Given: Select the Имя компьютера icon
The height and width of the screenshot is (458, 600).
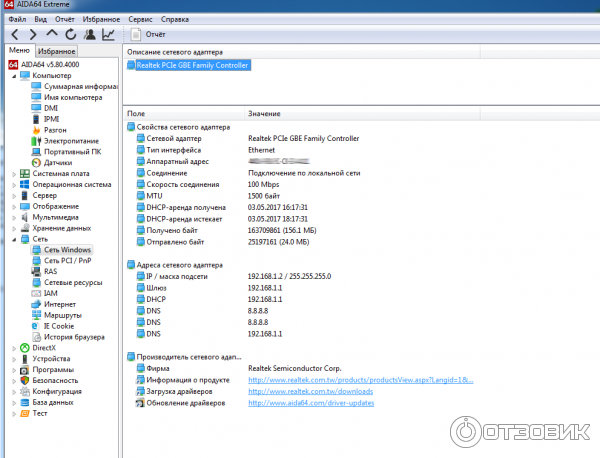Looking at the screenshot, I should (36, 97).
